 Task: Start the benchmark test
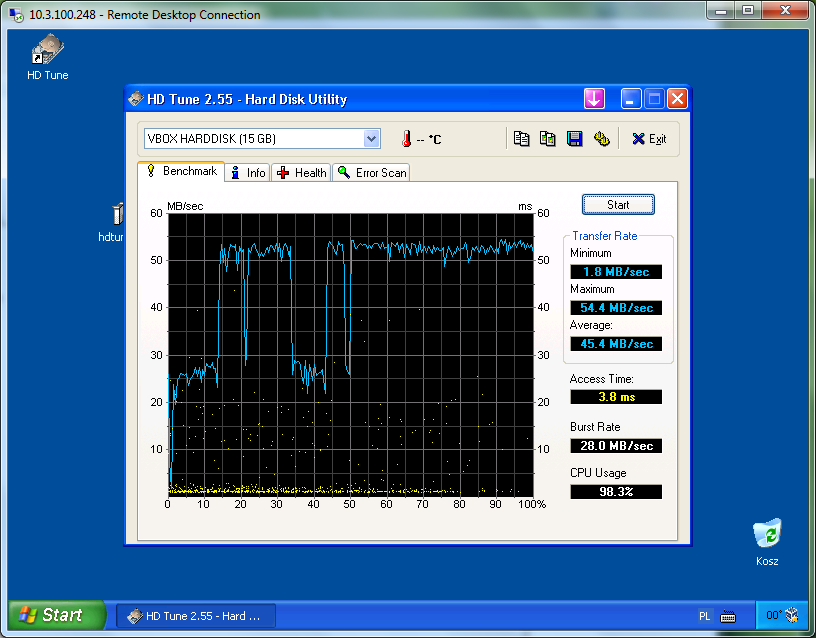[x=618, y=205]
